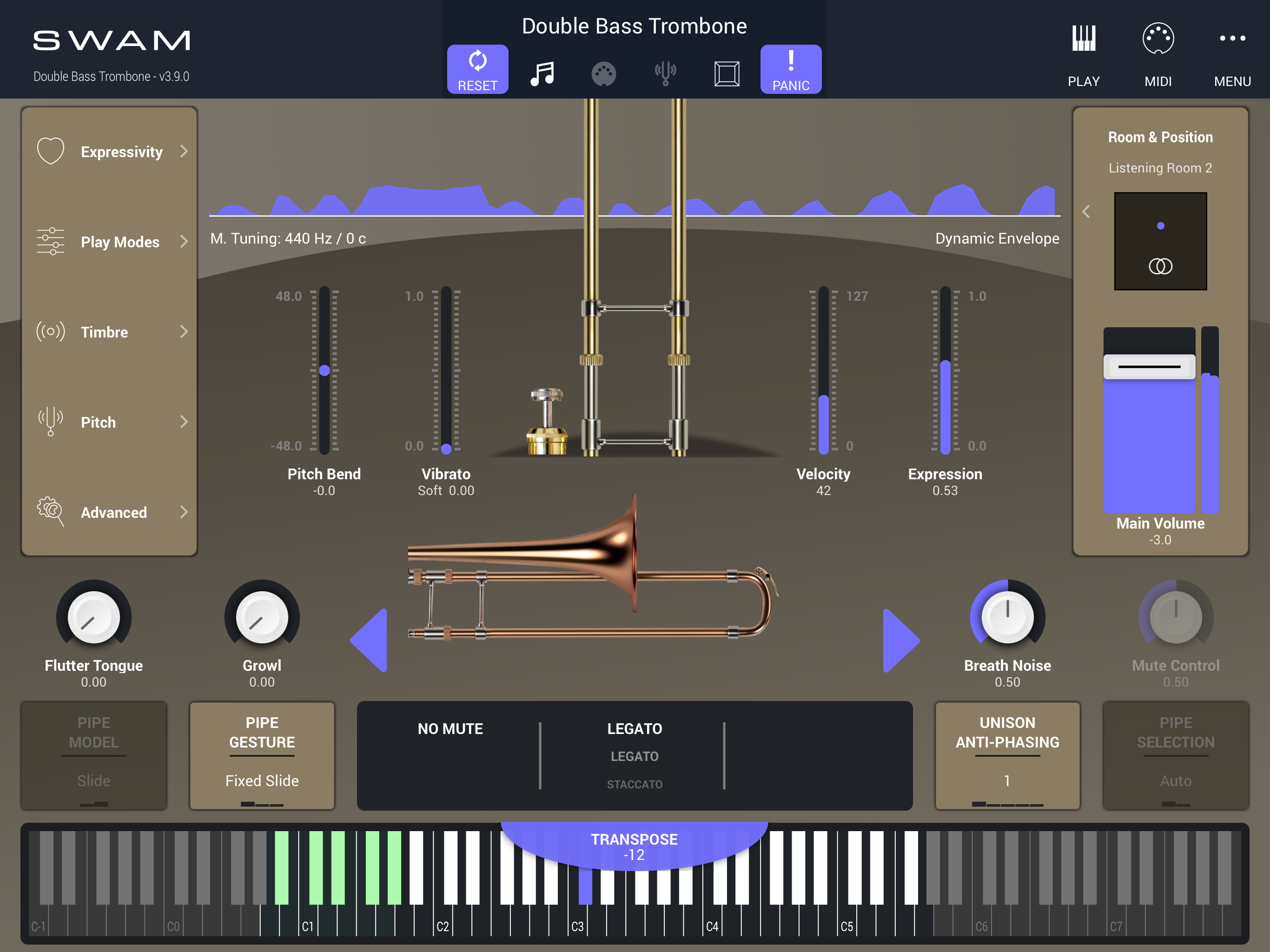Collapse Room & Position panel arrow

[1086, 212]
